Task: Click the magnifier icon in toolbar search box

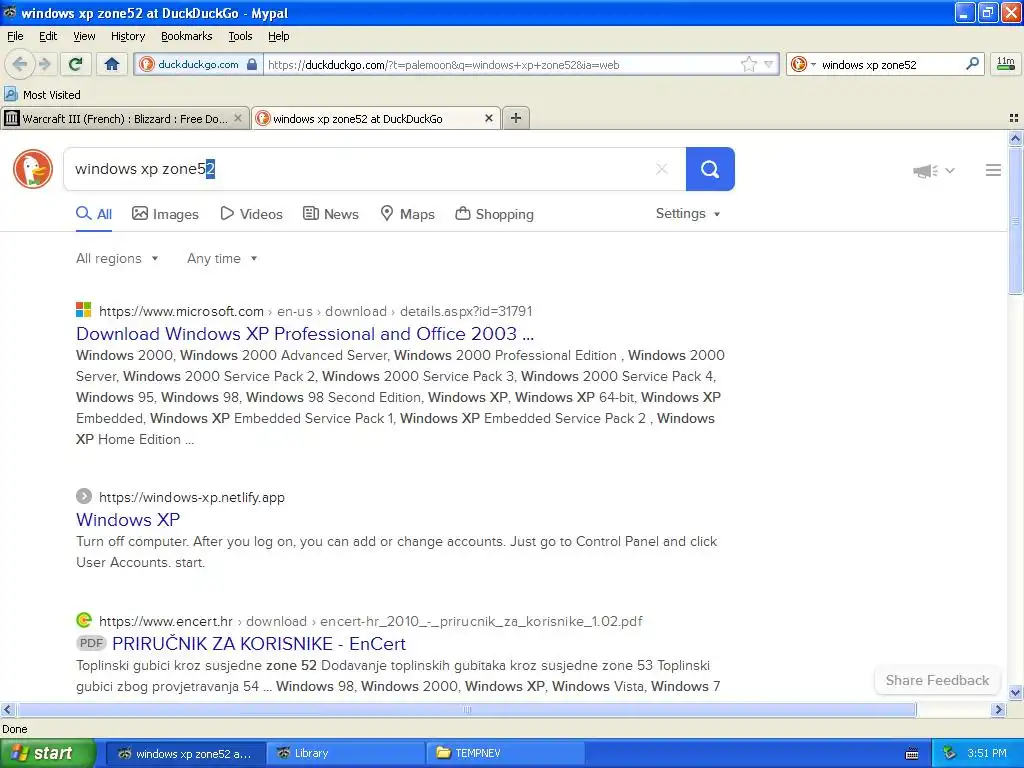Action: click(972, 64)
